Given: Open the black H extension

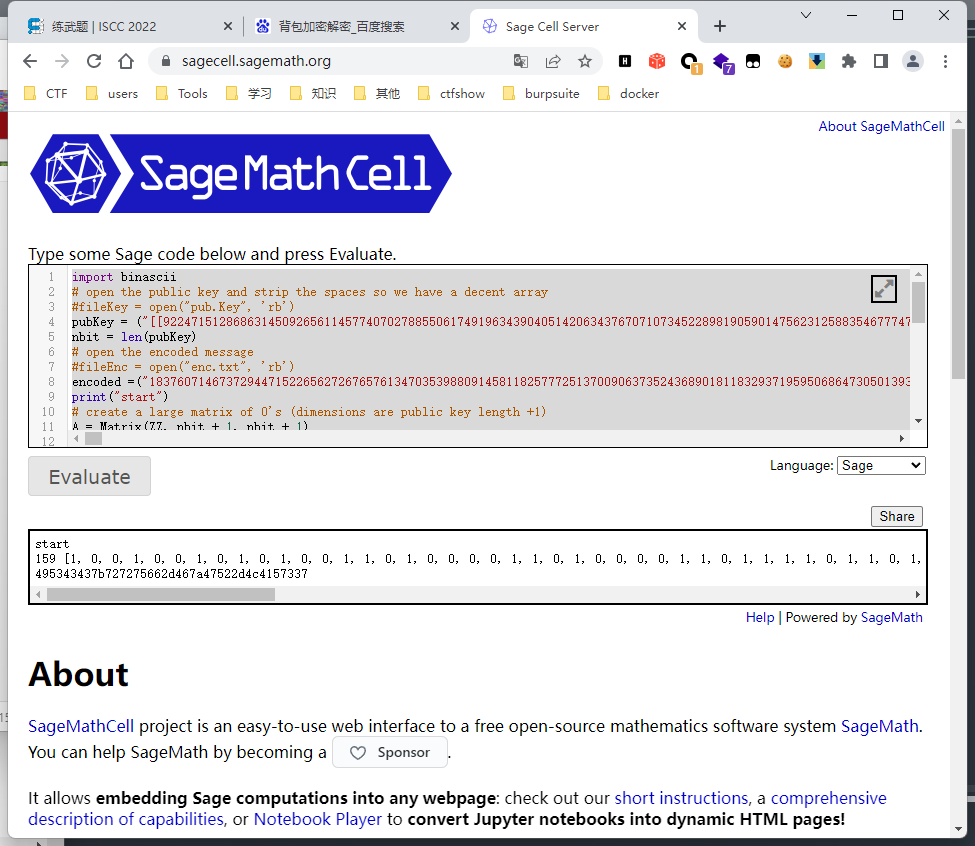Looking at the screenshot, I should coord(625,61).
